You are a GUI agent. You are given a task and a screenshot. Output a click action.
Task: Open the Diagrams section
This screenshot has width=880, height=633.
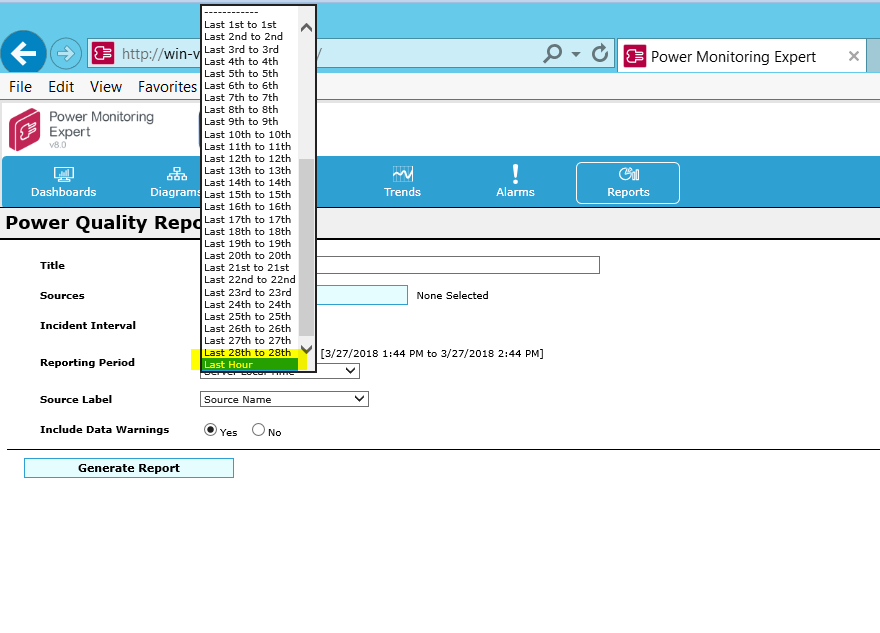(176, 182)
